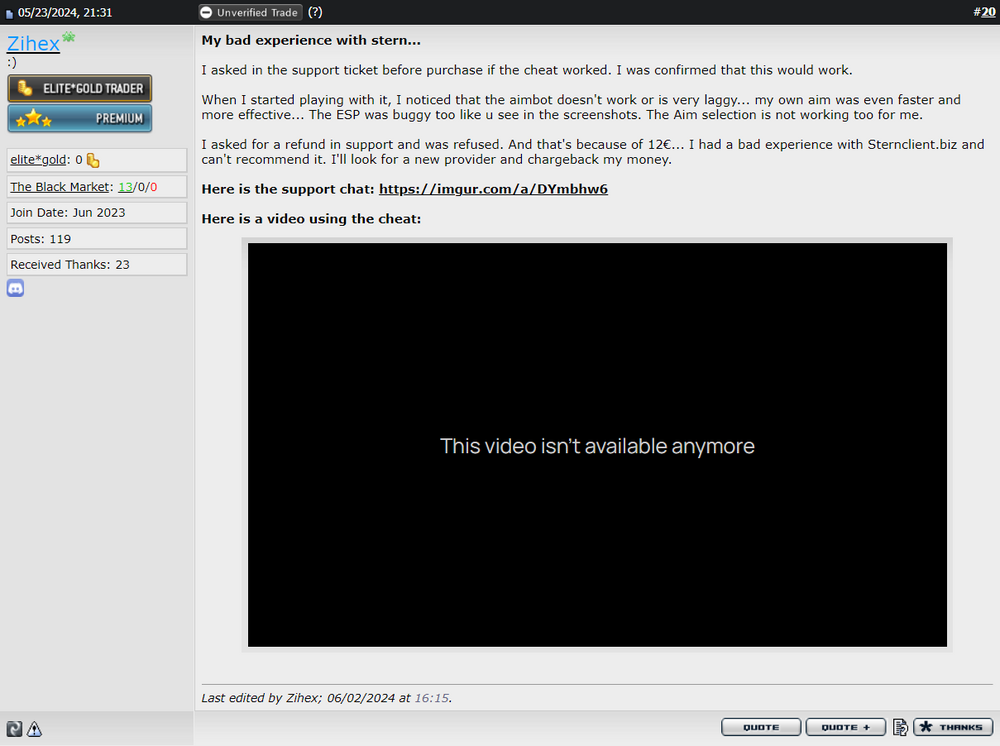Viewport: 1000px width, 746px height.
Task: Click the Elite*Gold Trader badge
Action: [80, 89]
